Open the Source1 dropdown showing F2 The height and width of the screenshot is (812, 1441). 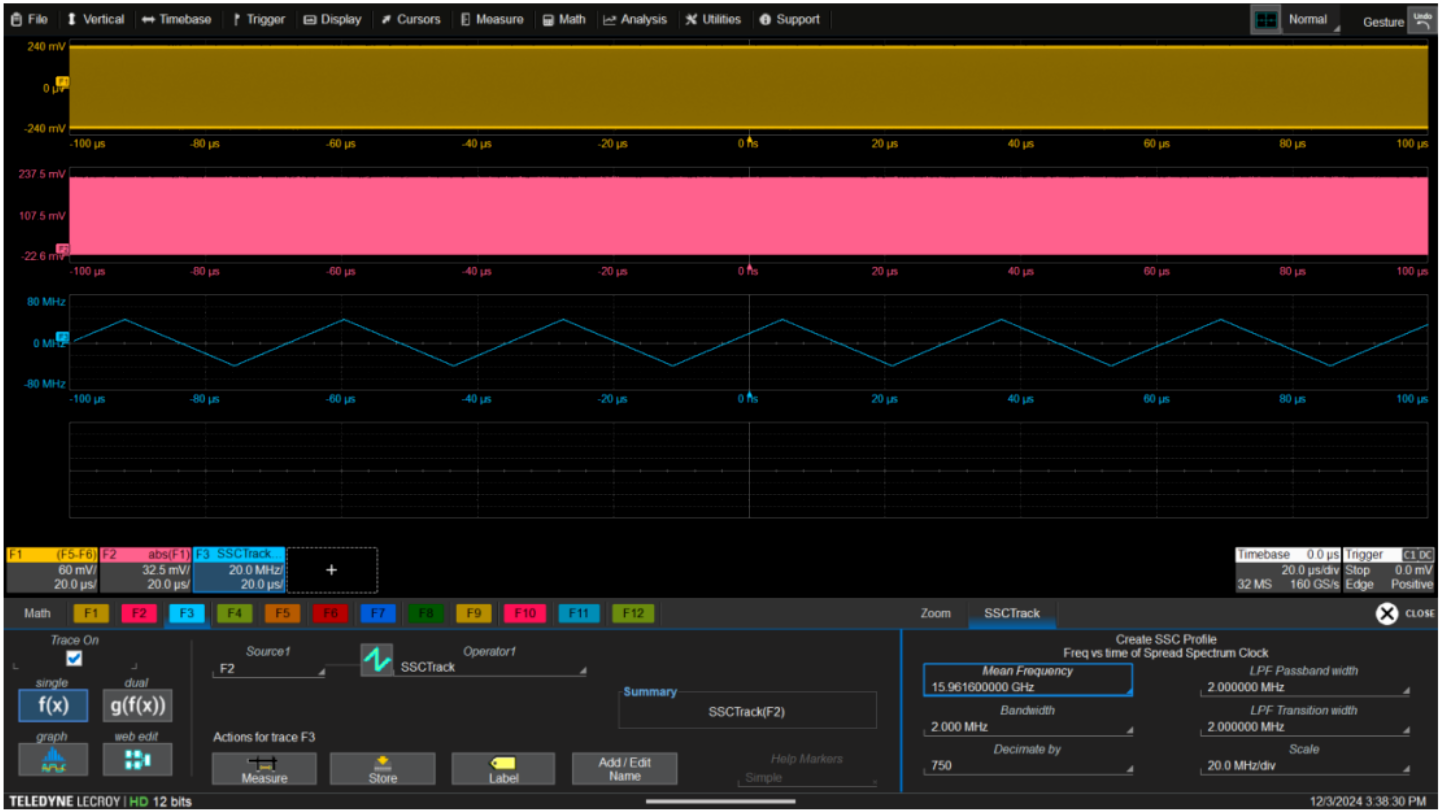point(269,669)
